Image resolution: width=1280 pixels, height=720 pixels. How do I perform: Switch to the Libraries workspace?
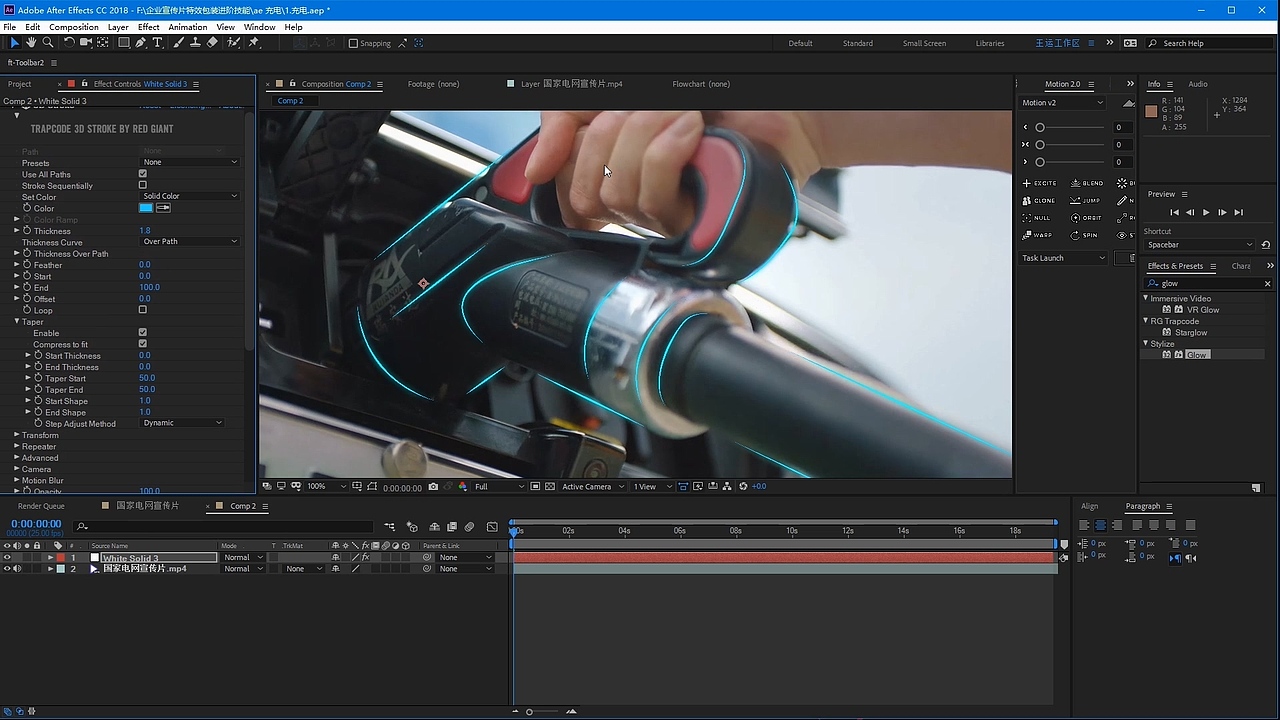tap(990, 43)
